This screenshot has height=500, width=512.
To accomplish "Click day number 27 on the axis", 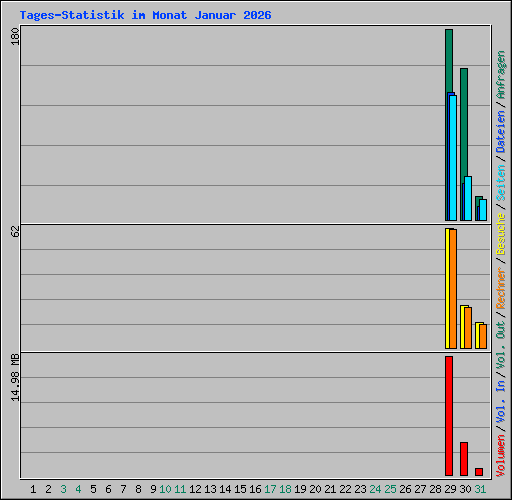I will click(x=420, y=489).
